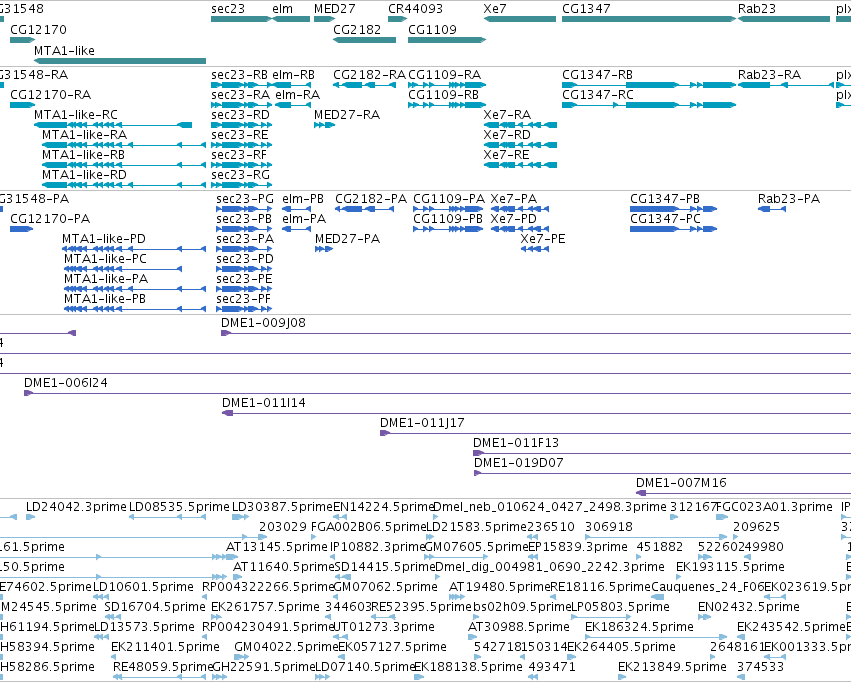Select BAC clone DME1-006I24
Screen dimensions: 851x682
click(x=437, y=393)
